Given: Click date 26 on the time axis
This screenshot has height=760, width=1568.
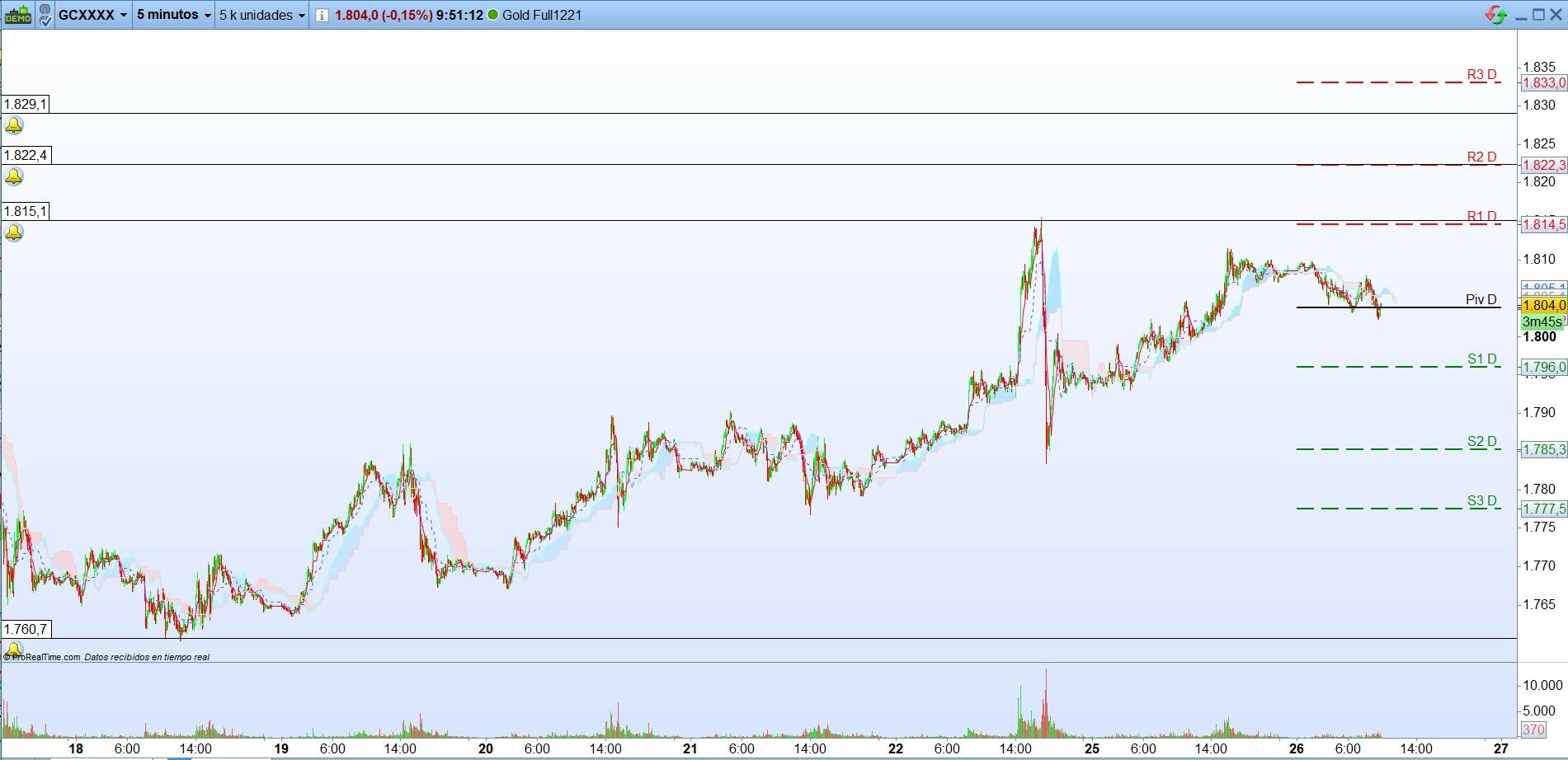Looking at the screenshot, I should [1297, 748].
